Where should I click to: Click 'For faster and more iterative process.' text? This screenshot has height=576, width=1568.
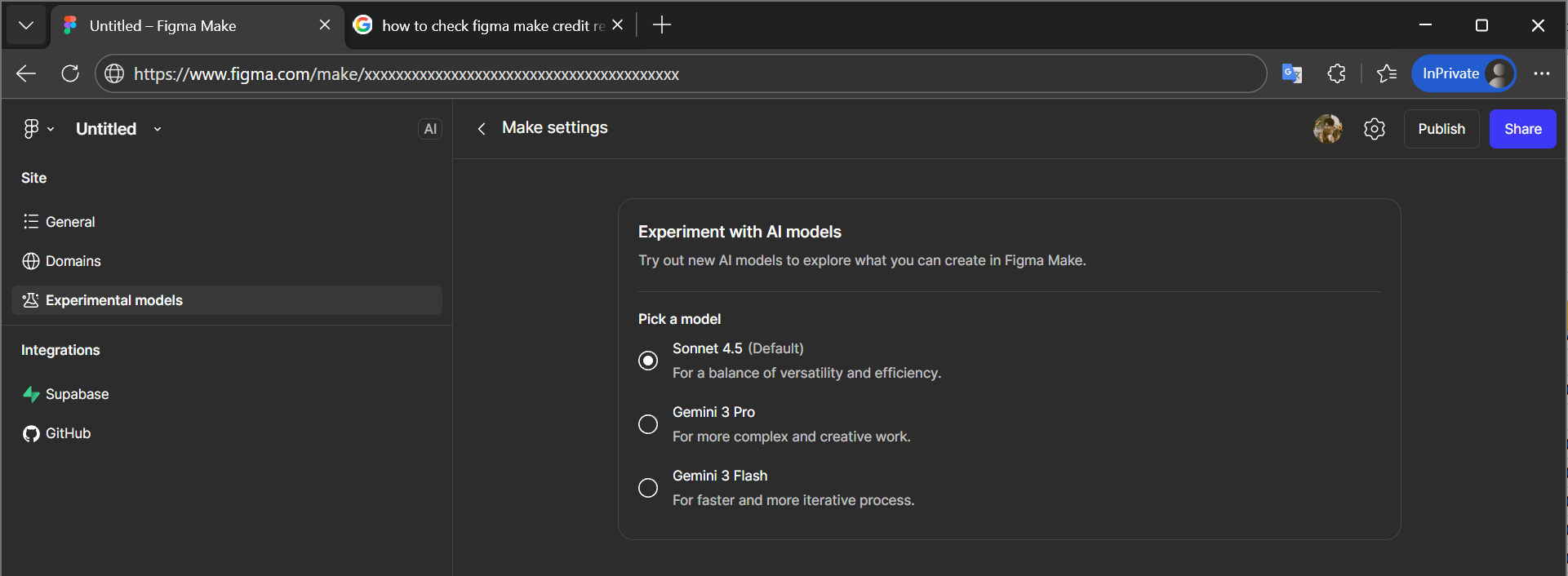(793, 500)
